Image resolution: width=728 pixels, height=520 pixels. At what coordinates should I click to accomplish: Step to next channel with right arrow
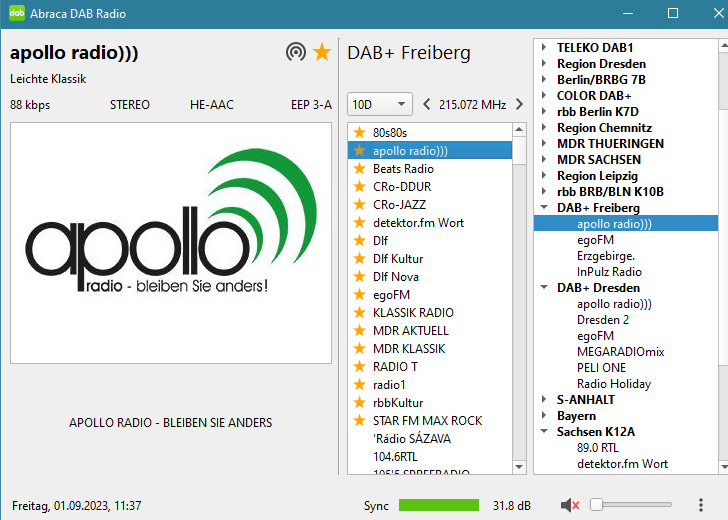[518, 104]
